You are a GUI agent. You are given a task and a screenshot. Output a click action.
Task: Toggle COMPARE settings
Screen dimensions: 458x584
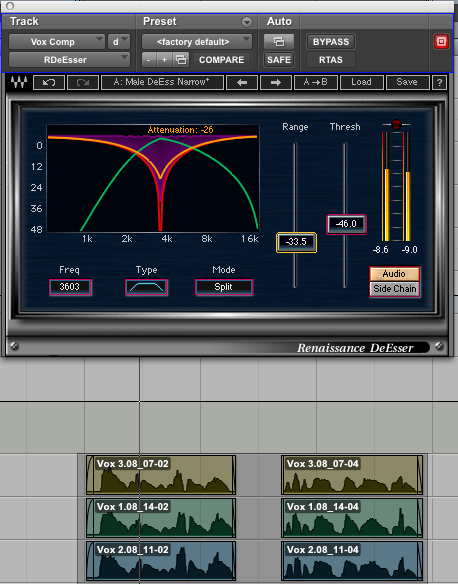(x=222, y=60)
